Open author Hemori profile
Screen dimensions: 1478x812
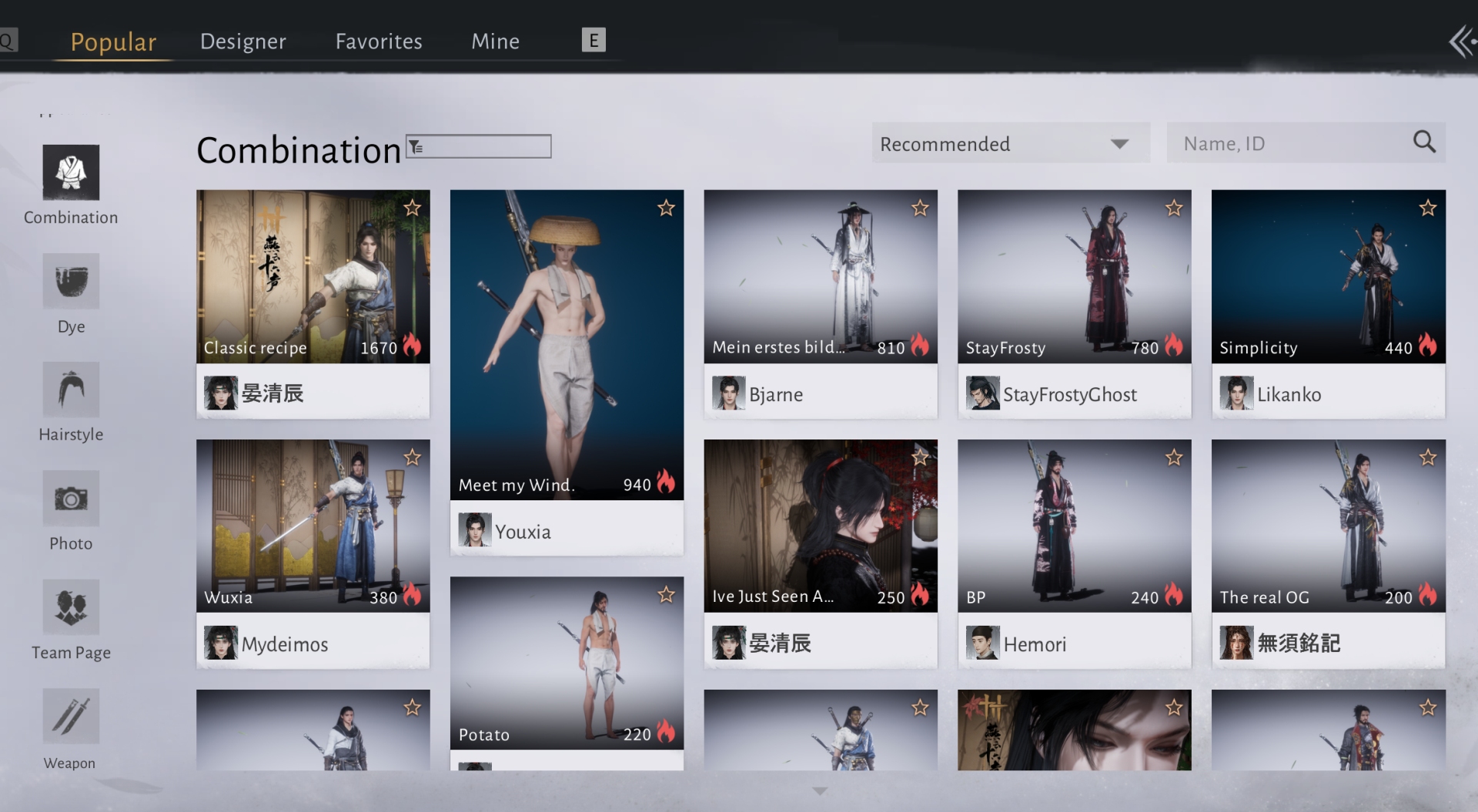coord(1034,643)
